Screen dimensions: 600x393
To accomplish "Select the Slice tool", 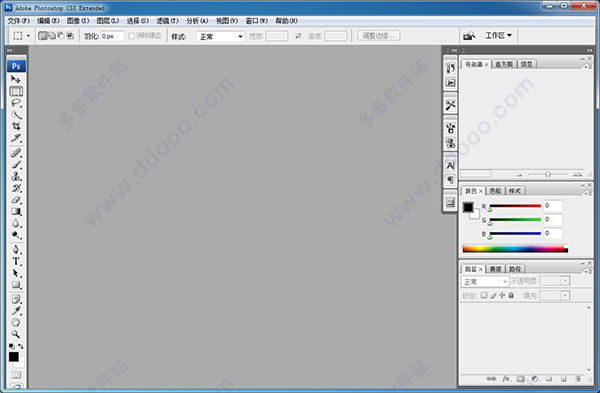I will click(x=16, y=138).
